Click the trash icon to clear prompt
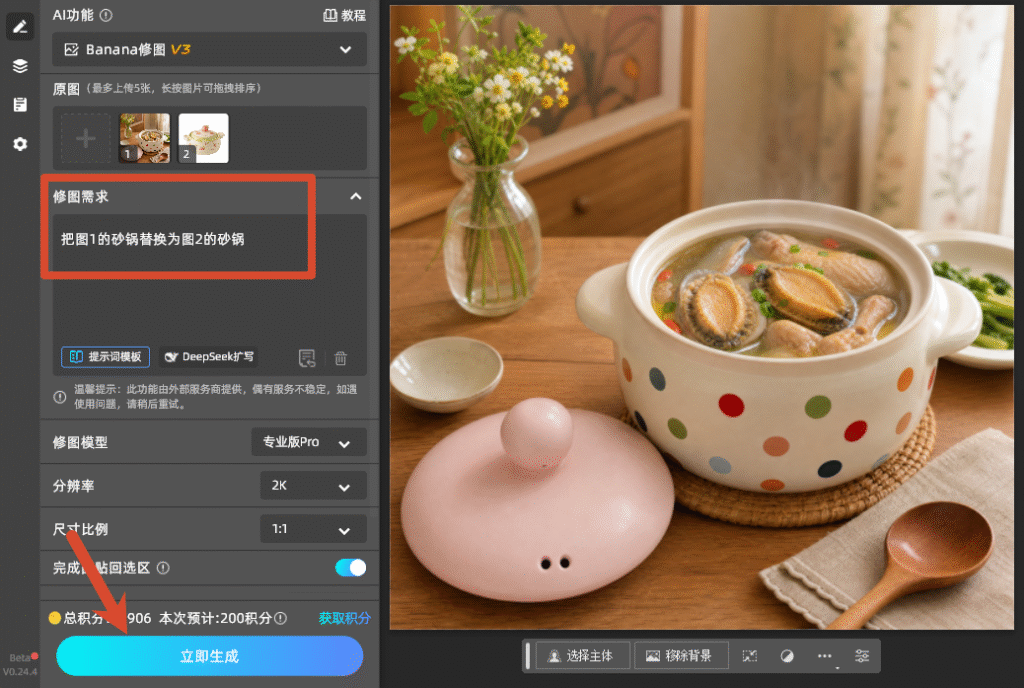1024x688 pixels. click(340, 358)
